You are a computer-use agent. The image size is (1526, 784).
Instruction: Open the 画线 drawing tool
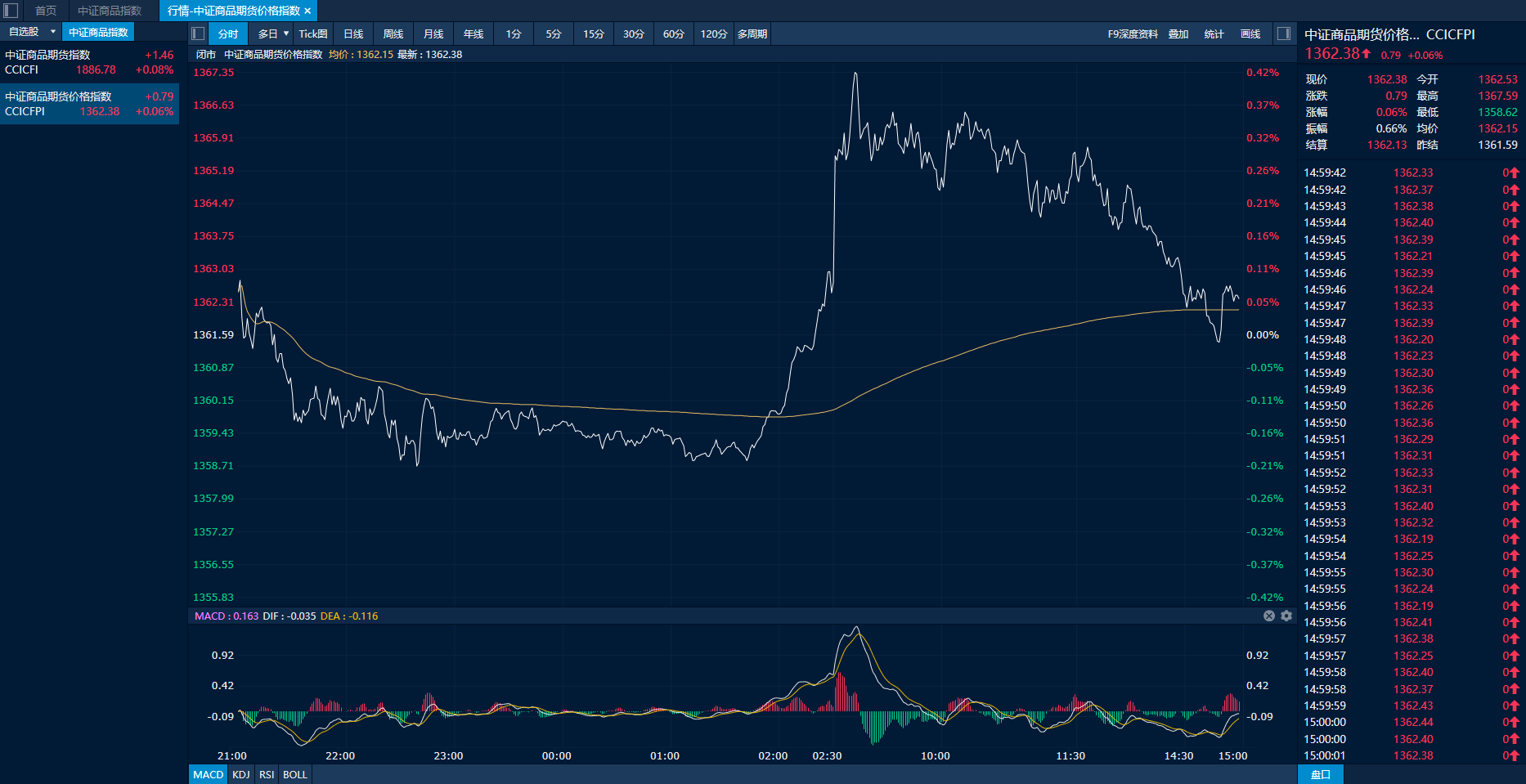pyautogui.click(x=1250, y=34)
